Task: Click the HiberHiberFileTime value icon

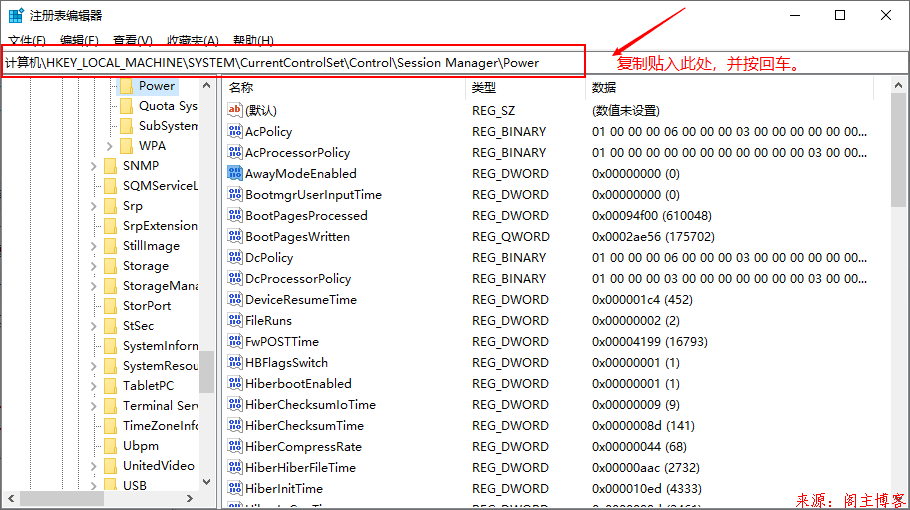Action: tap(234, 467)
